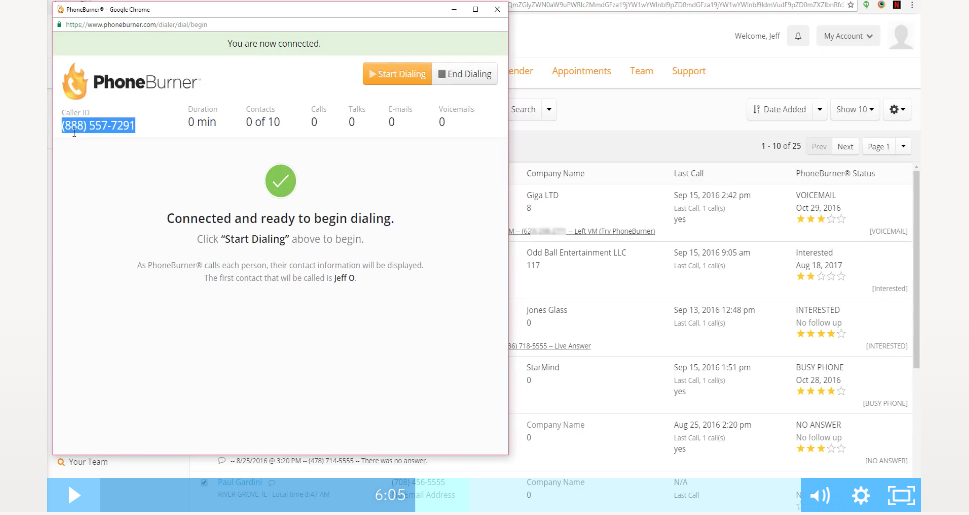This screenshot has width=969, height=515.
Task: Click the green Chrome extension icon
Action: tap(866, 5)
